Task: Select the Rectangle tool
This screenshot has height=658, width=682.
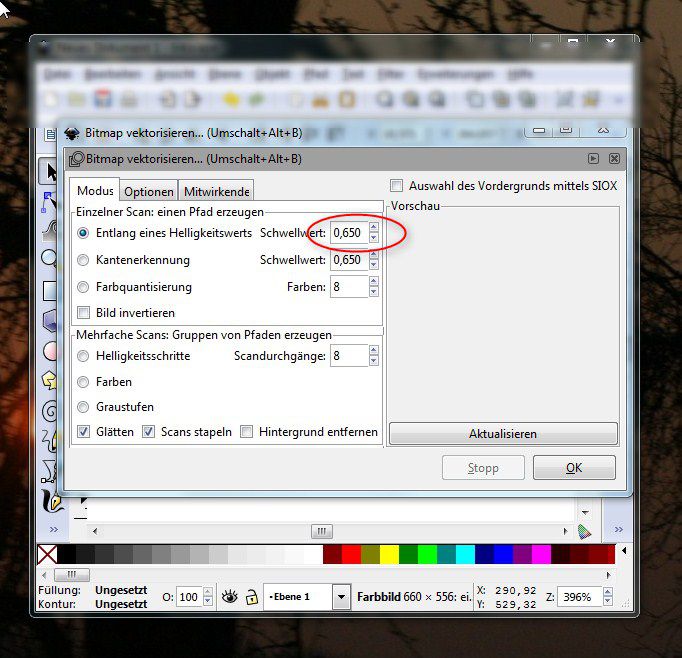Action: click(50, 291)
